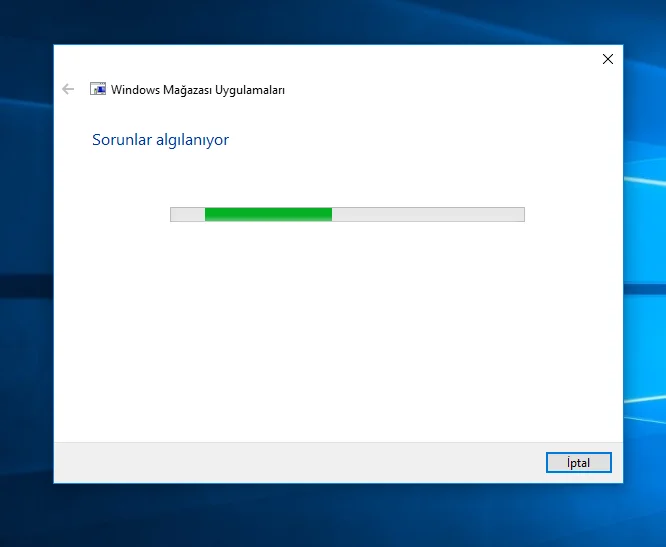The image size is (666, 547).
Task: Go back using the arrow icon
Action: [x=68, y=89]
